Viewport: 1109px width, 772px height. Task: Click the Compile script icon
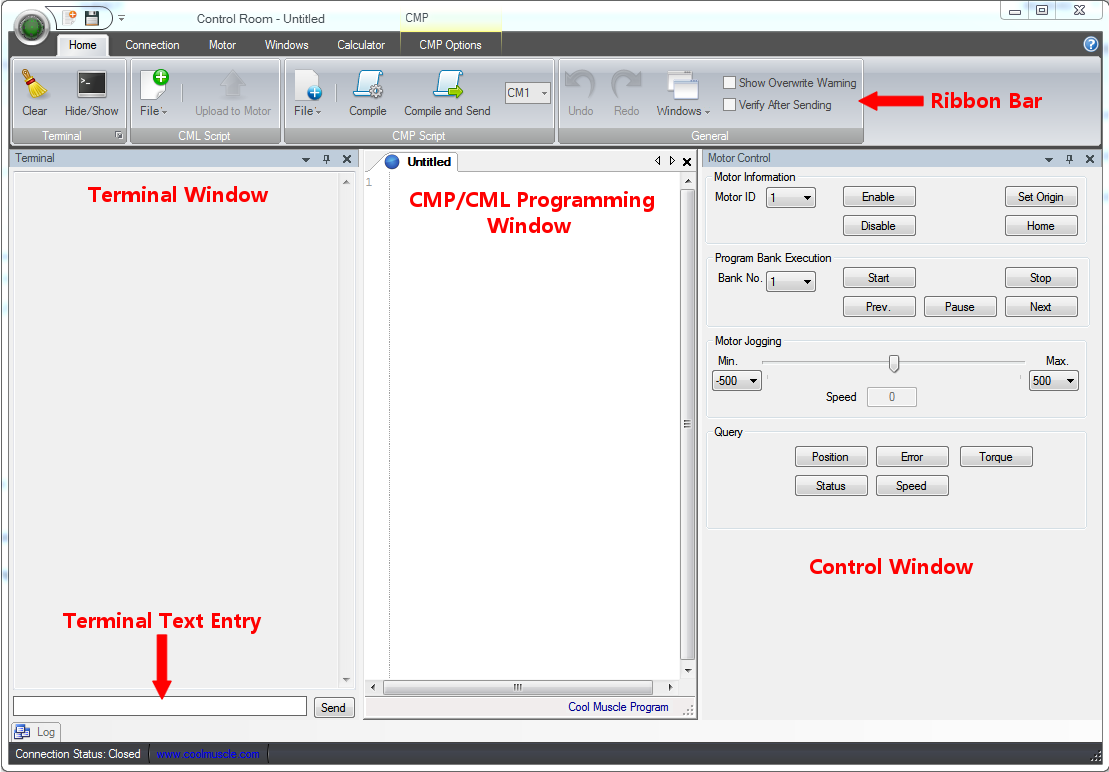(x=368, y=85)
